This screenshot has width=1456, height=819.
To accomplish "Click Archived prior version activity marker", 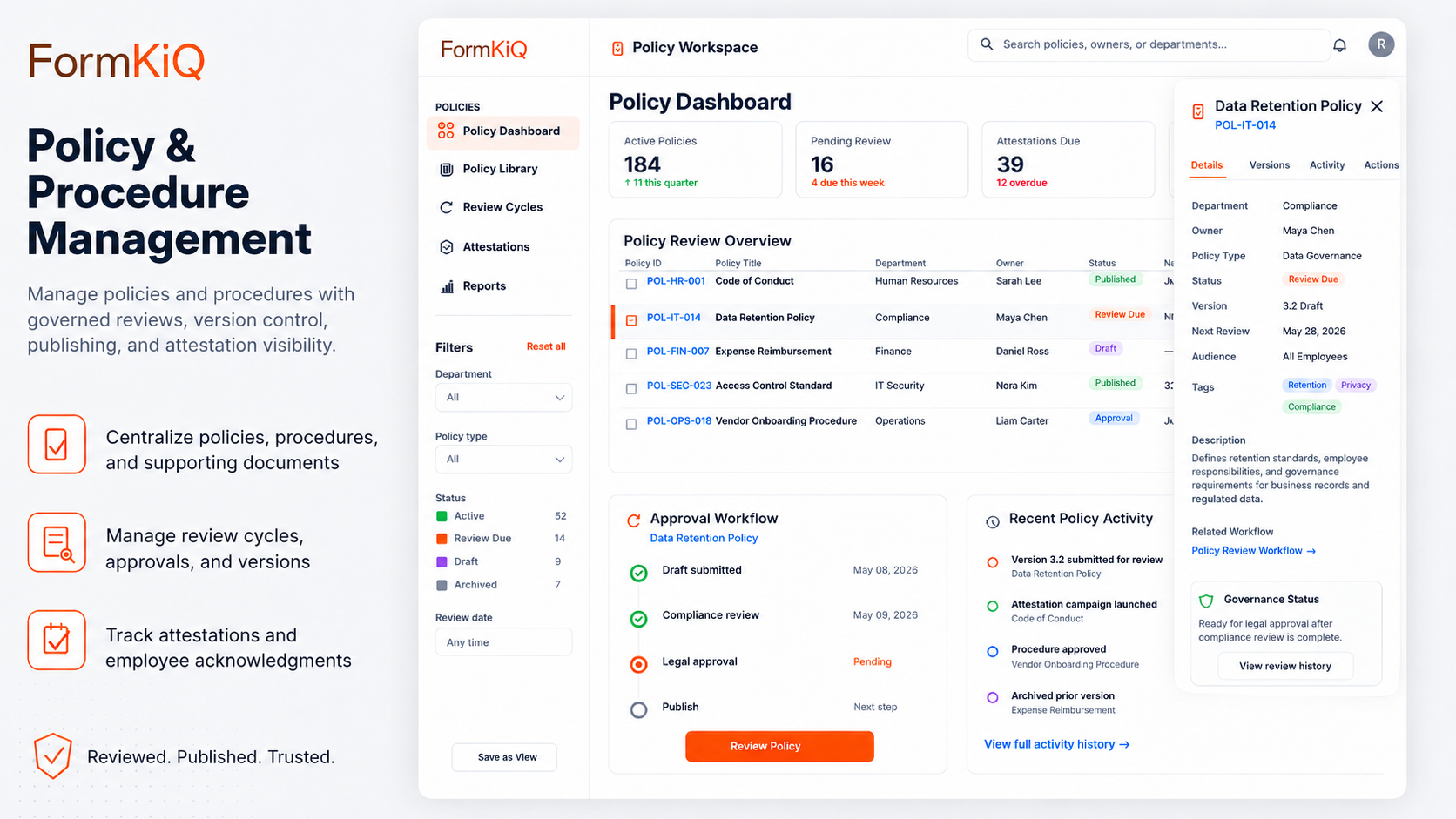I will pyautogui.click(x=992, y=697).
